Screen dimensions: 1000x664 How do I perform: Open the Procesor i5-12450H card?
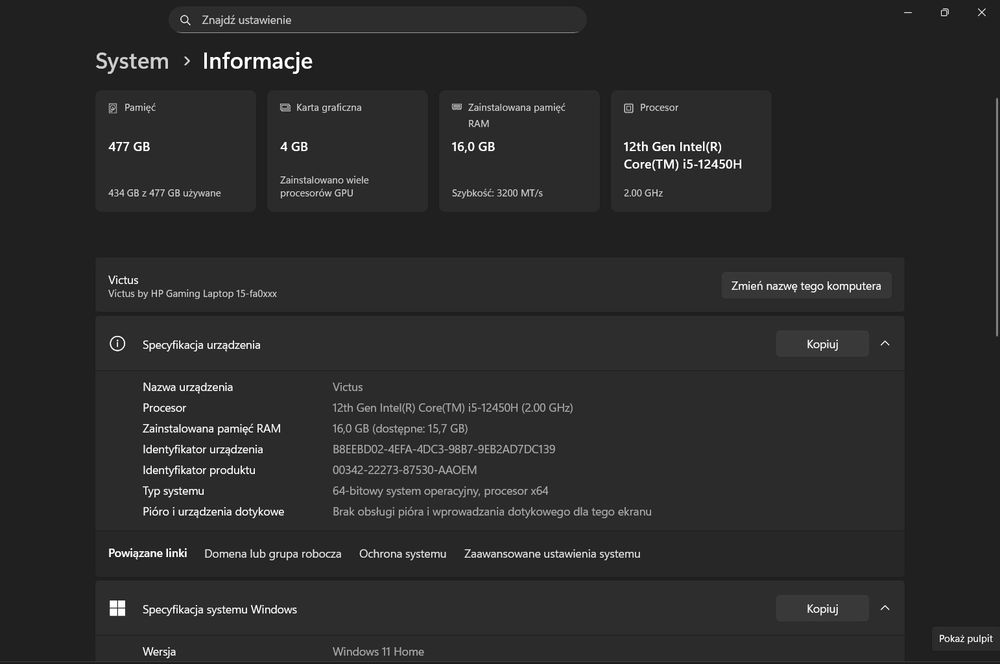point(691,151)
